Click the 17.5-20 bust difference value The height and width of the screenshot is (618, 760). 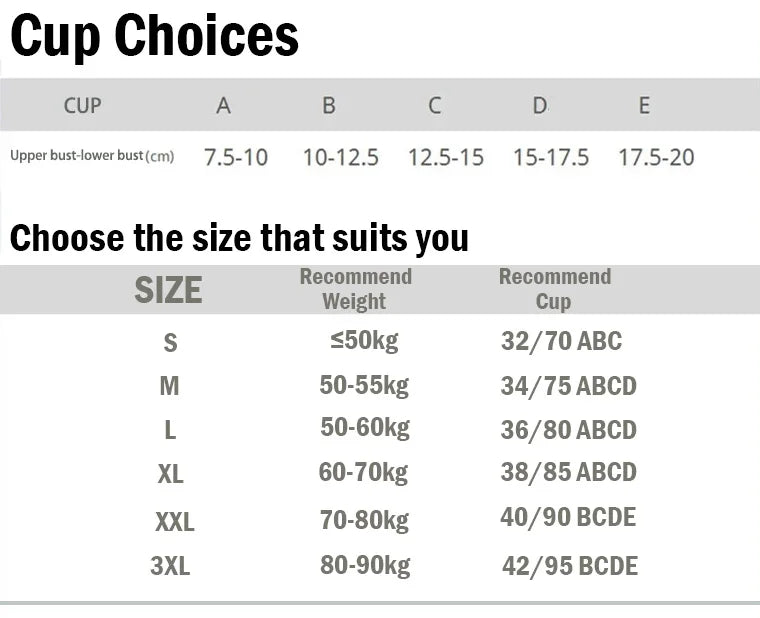(x=656, y=157)
